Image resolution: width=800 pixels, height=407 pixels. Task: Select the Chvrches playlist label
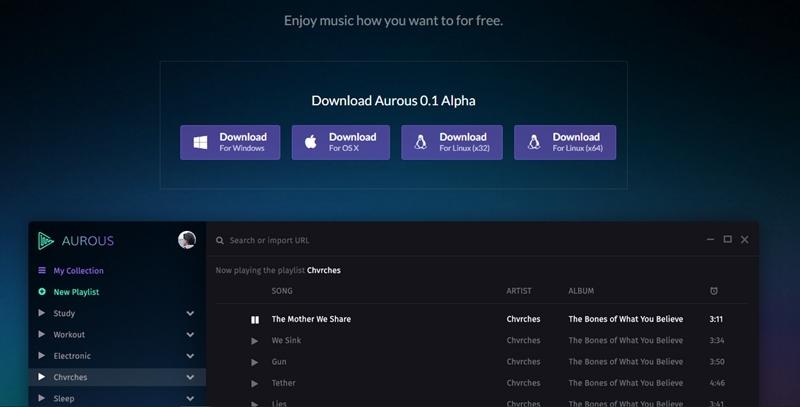[70, 377]
